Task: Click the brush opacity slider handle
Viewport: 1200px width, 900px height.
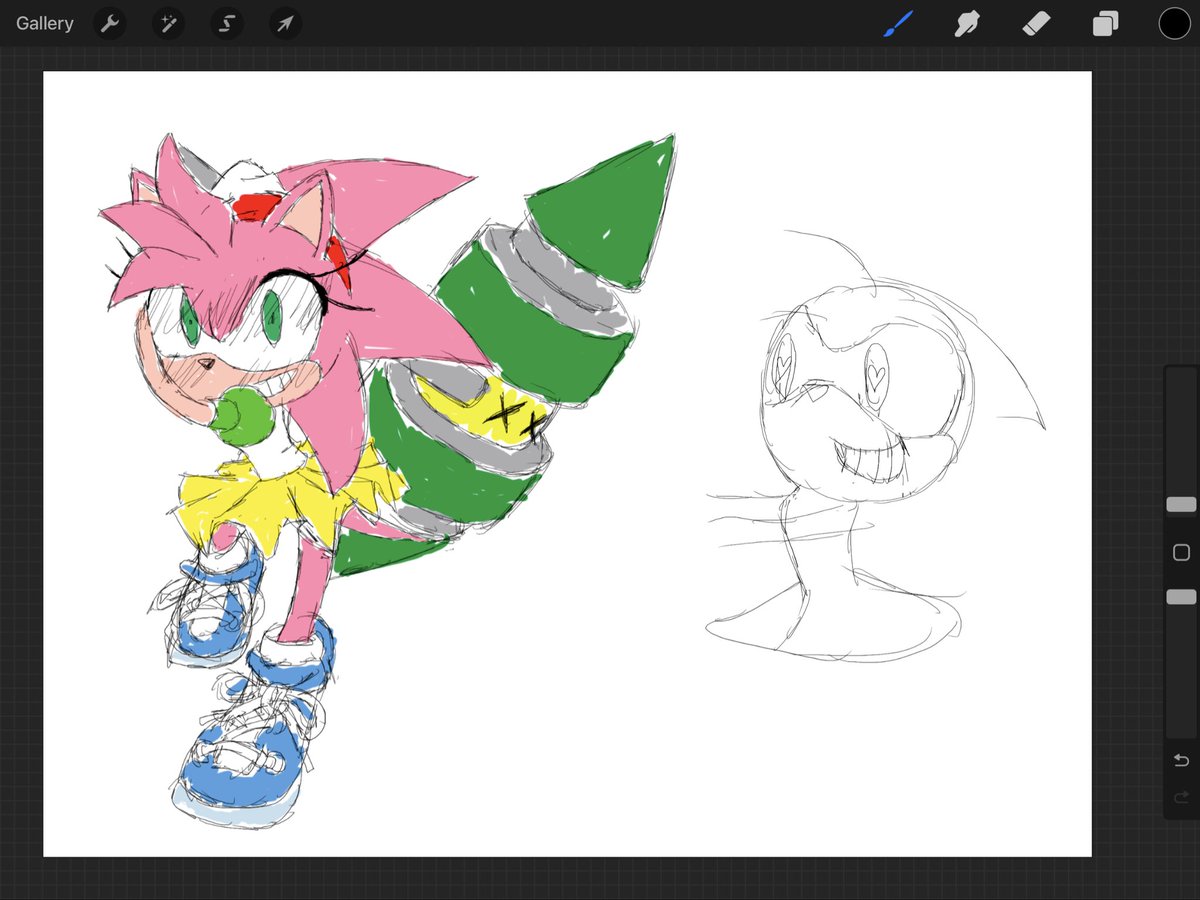Action: pos(1181,597)
